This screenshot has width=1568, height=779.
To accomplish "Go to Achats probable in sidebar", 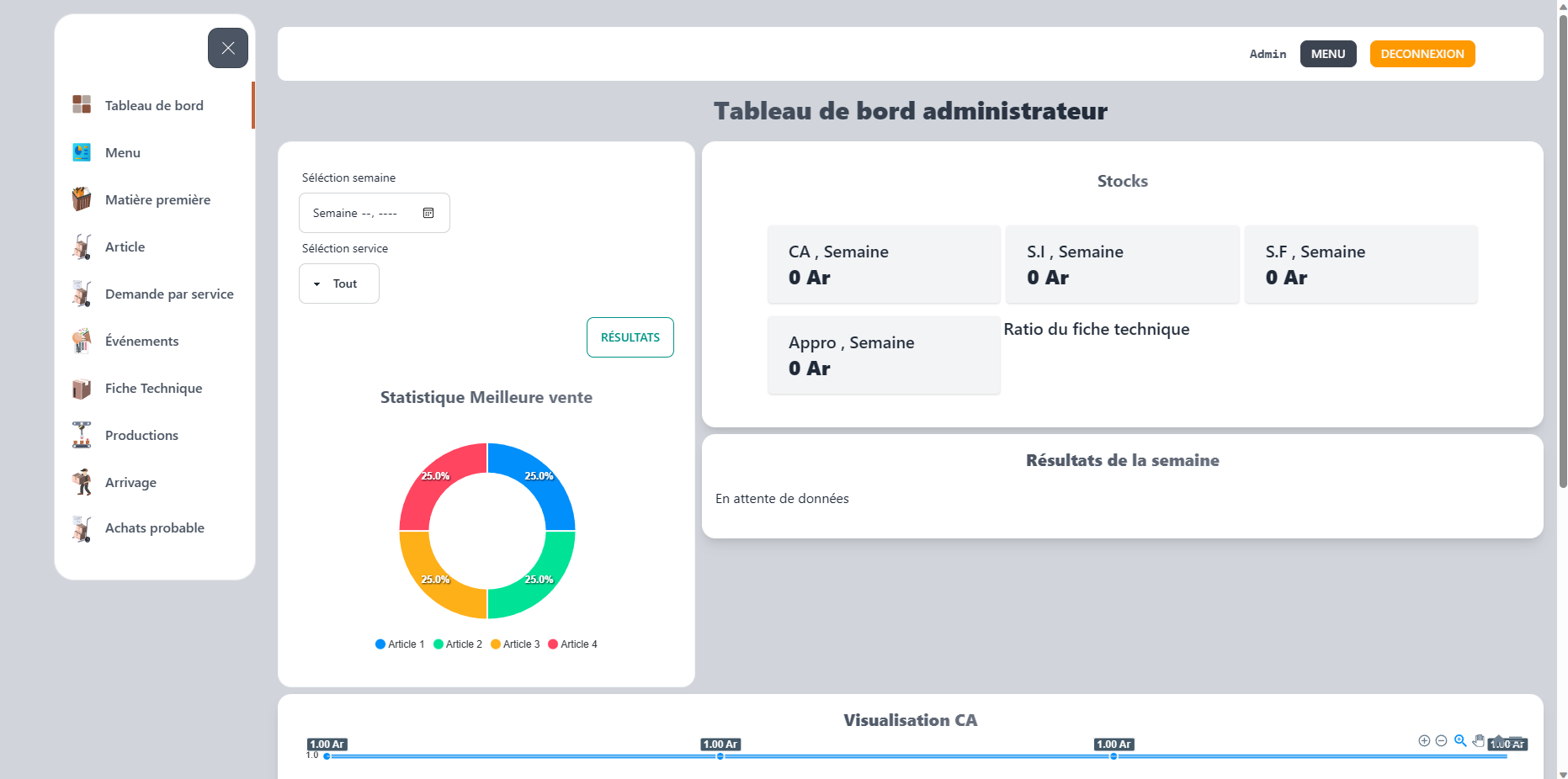I will pyautogui.click(x=154, y=527).
